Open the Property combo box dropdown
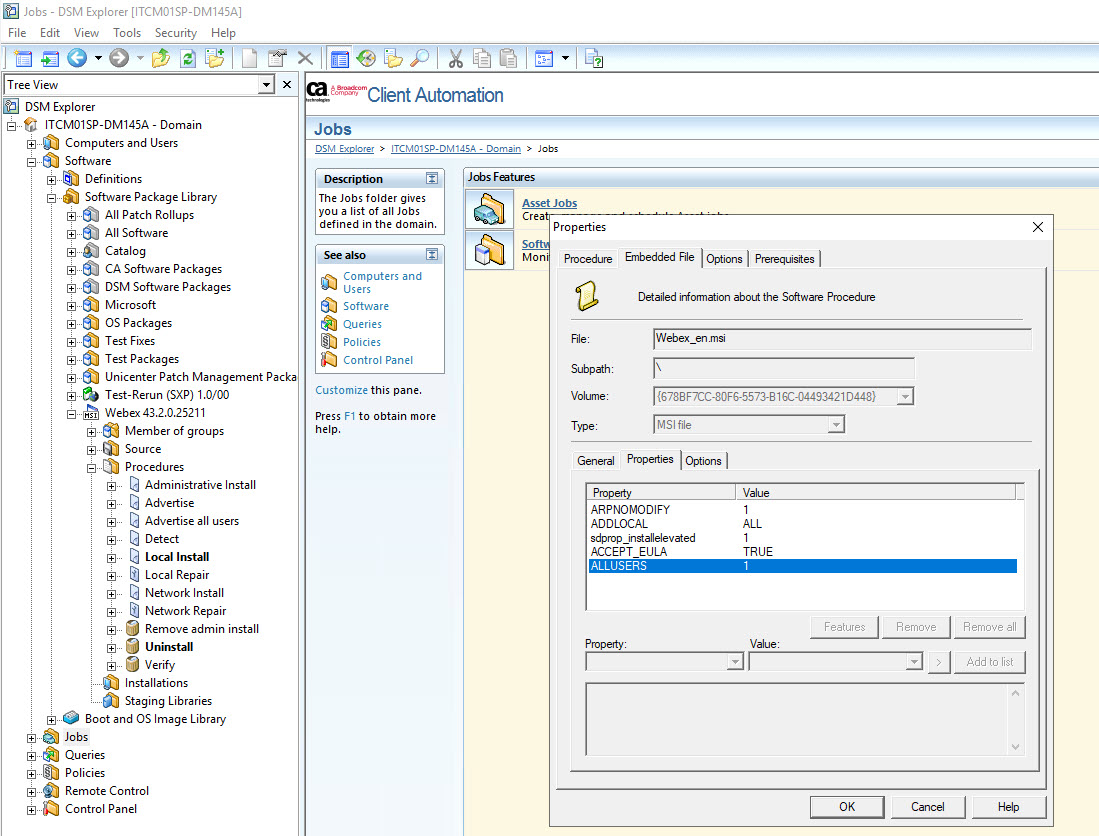 [x=735, y=662]
